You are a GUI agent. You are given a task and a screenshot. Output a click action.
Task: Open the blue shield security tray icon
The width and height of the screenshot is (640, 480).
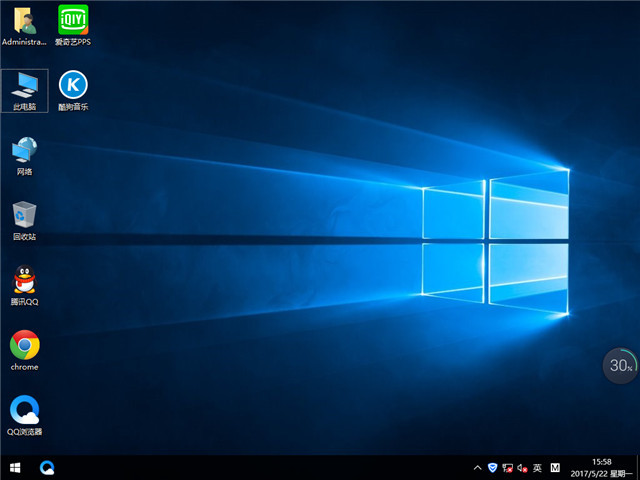pos(493,468)
